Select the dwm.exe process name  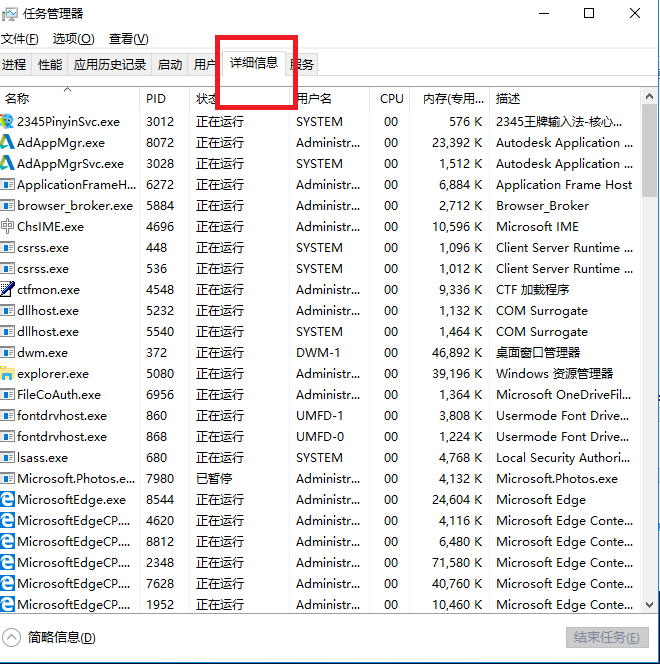[42, 353]
